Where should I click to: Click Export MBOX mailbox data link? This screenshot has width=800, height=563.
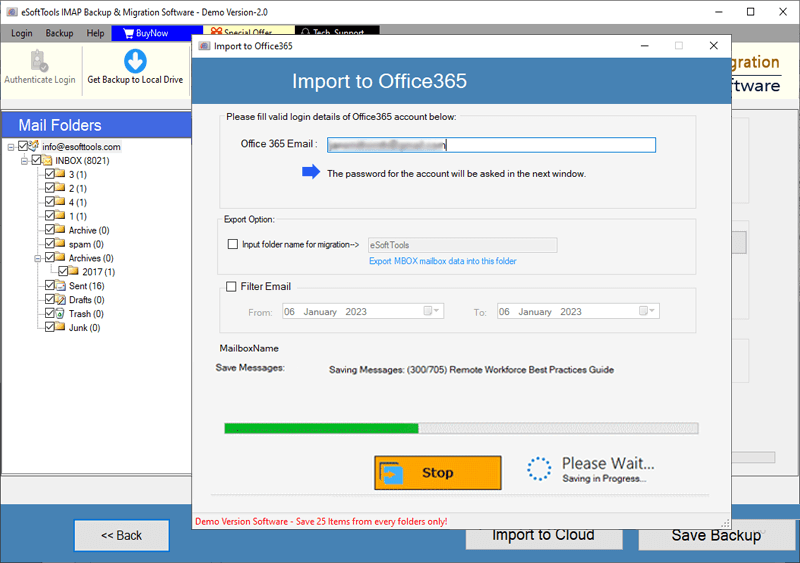pos(442,261)
